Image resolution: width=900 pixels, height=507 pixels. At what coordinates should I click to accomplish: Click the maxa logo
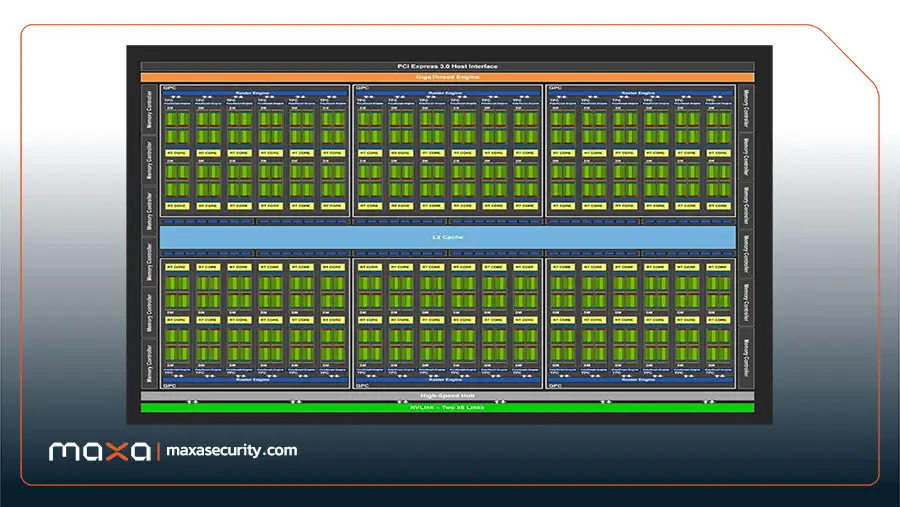point(100,451)
